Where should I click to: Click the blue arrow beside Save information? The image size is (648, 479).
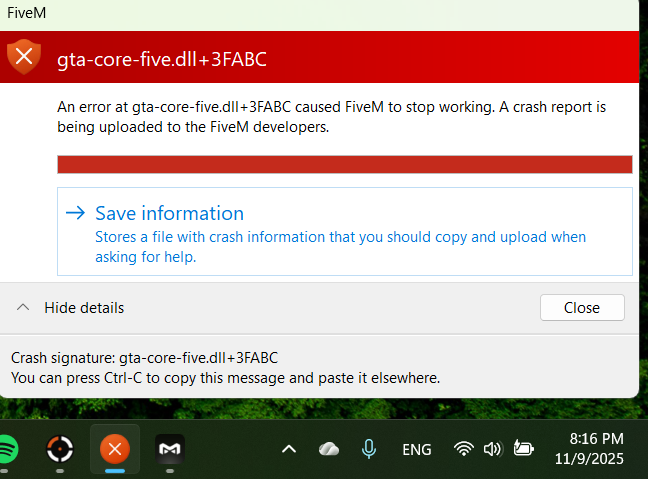point(76,213)
